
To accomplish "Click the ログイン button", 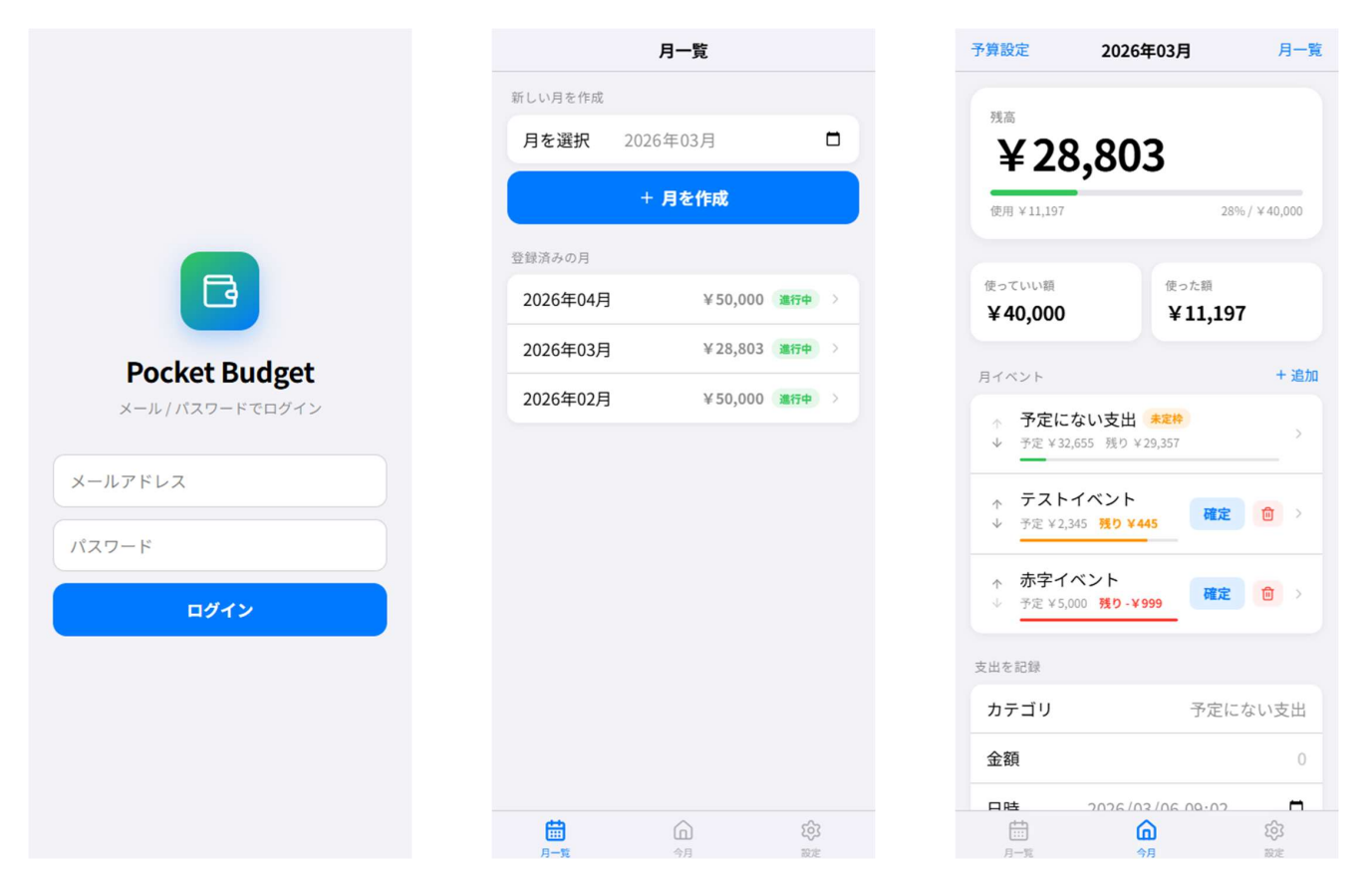I will click(219, 609).
